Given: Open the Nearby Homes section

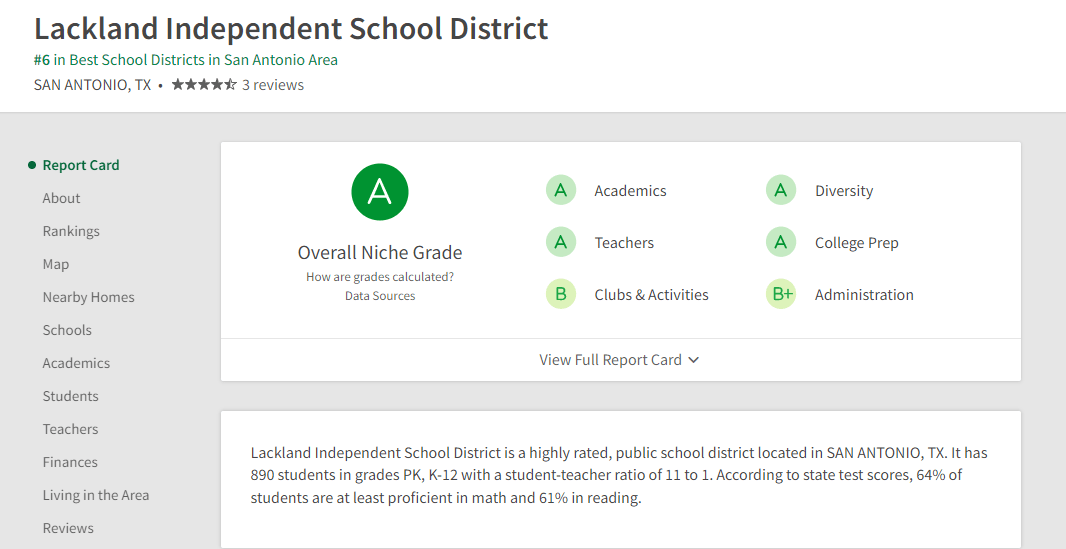Looking at the screenshot, I should (x=88, y=297).
